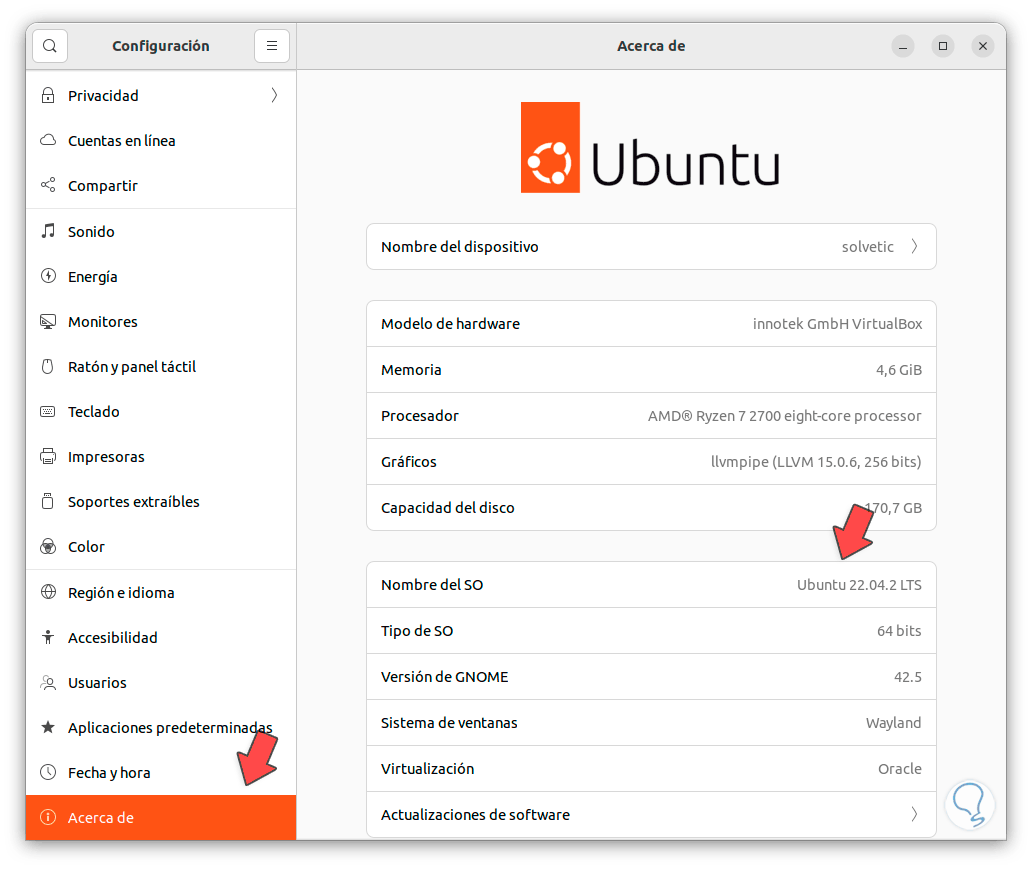Click the Ratón y panel táctil mouse icon
Screen dimensions: 1032x869
pyautogui.click(x=48, y=366)
